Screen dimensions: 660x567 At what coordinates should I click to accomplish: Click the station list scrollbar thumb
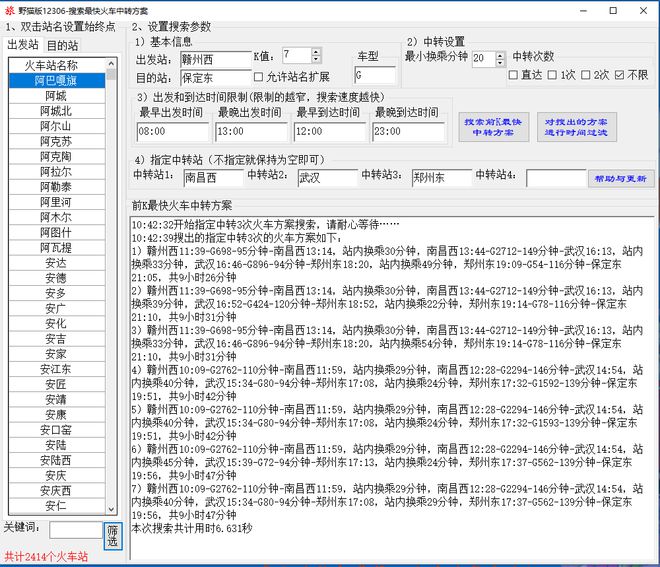tap(111, 75)
